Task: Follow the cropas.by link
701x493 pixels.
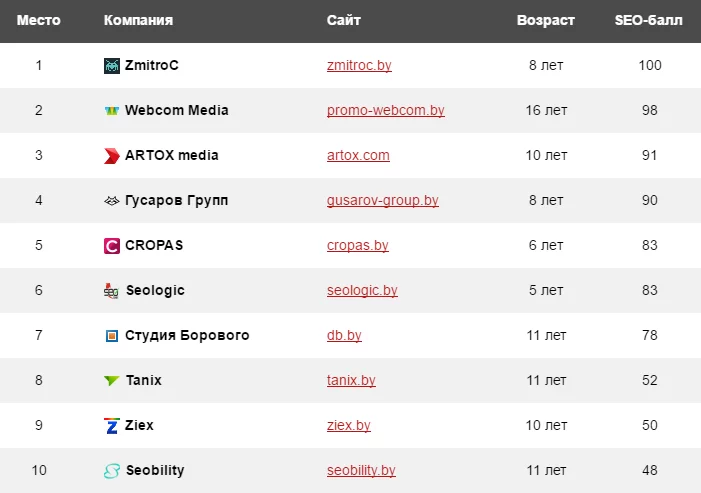Action: tap(357, 245)
